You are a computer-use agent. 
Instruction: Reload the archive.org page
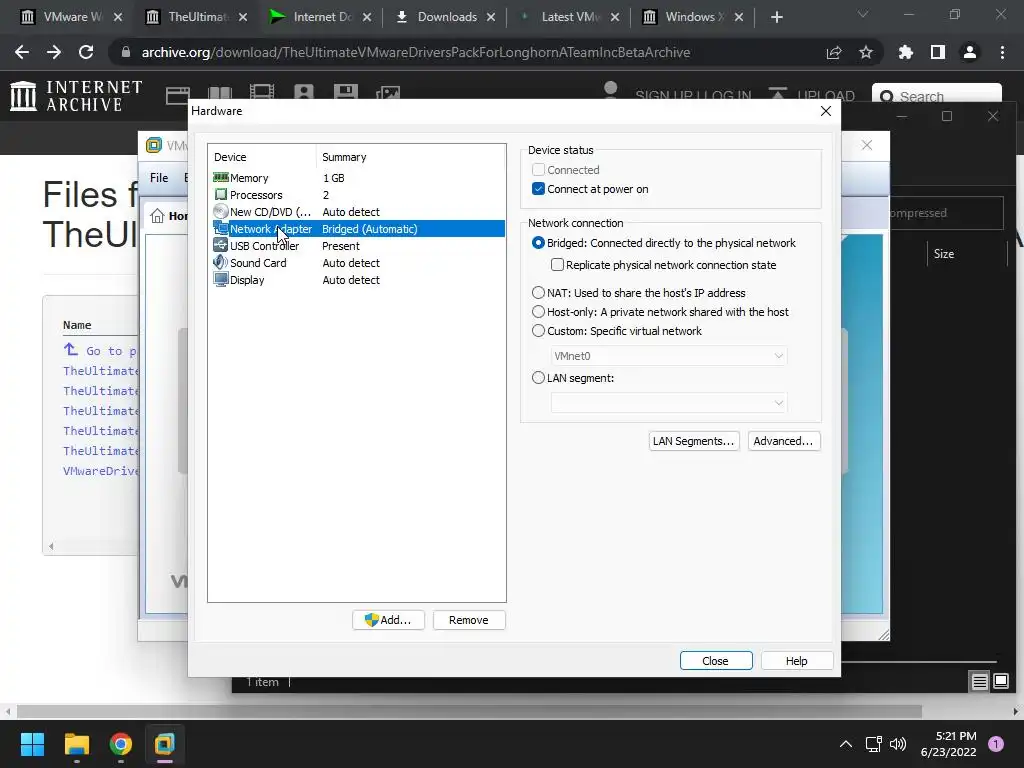(86, 52)
